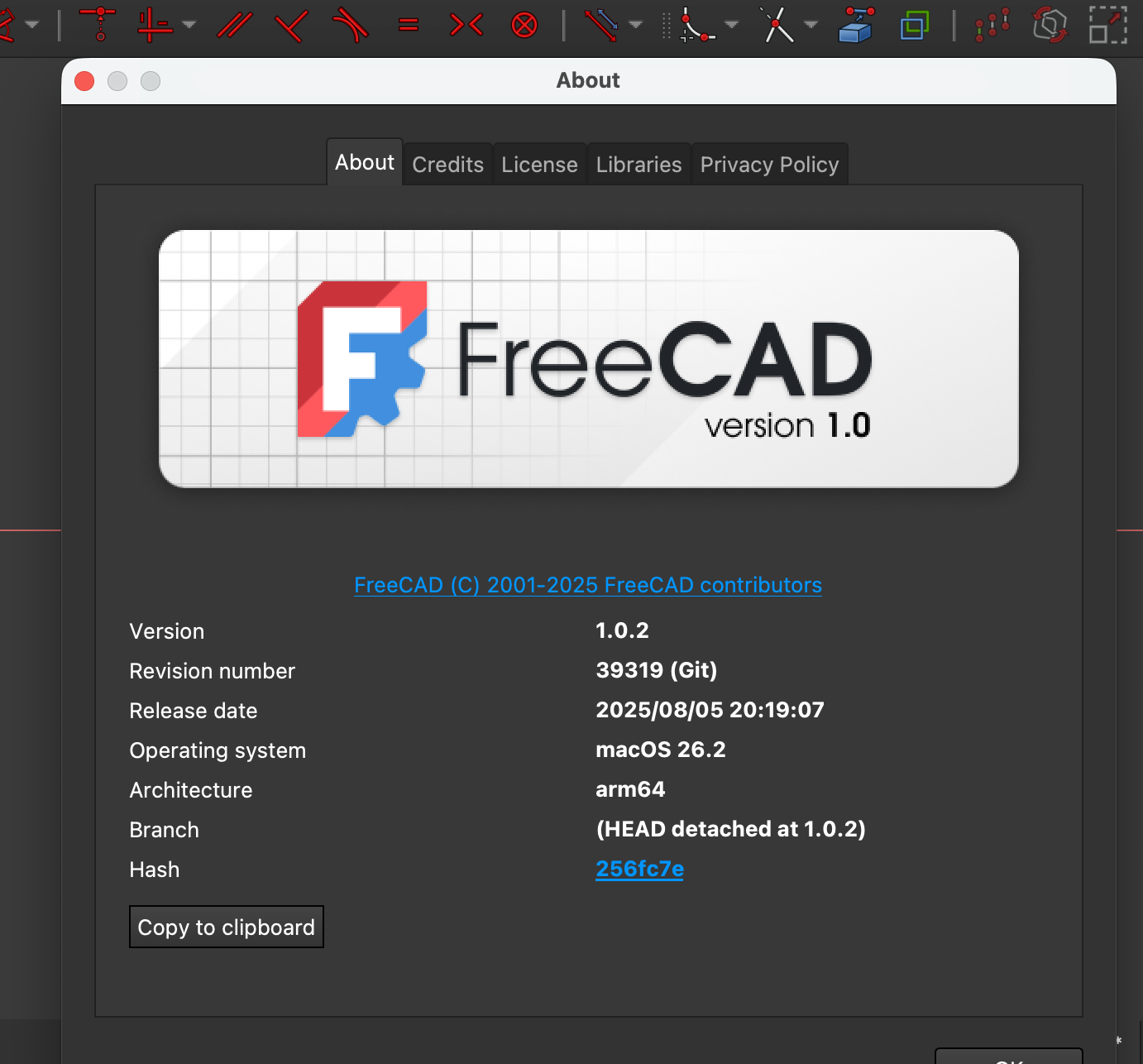Select the equal constraint icon
The image size is (1143, 1064).
pos(409,25)
